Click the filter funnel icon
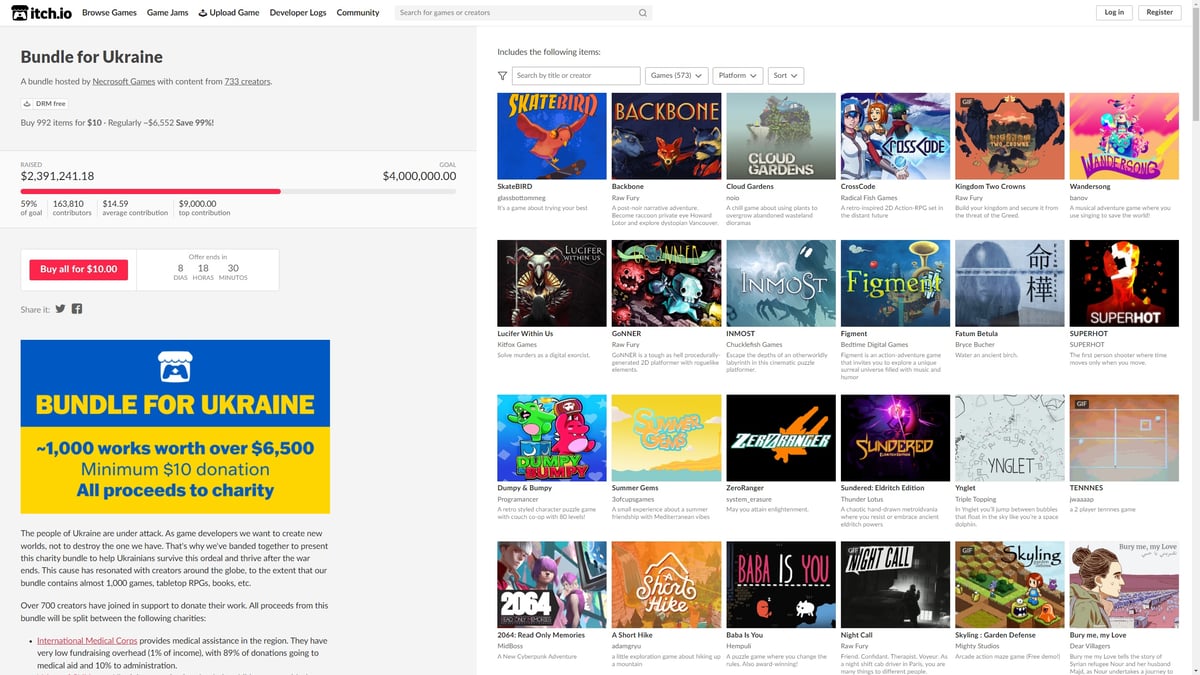The width and height of the screenshot is (1200, 675). click(x=502, y=76)
